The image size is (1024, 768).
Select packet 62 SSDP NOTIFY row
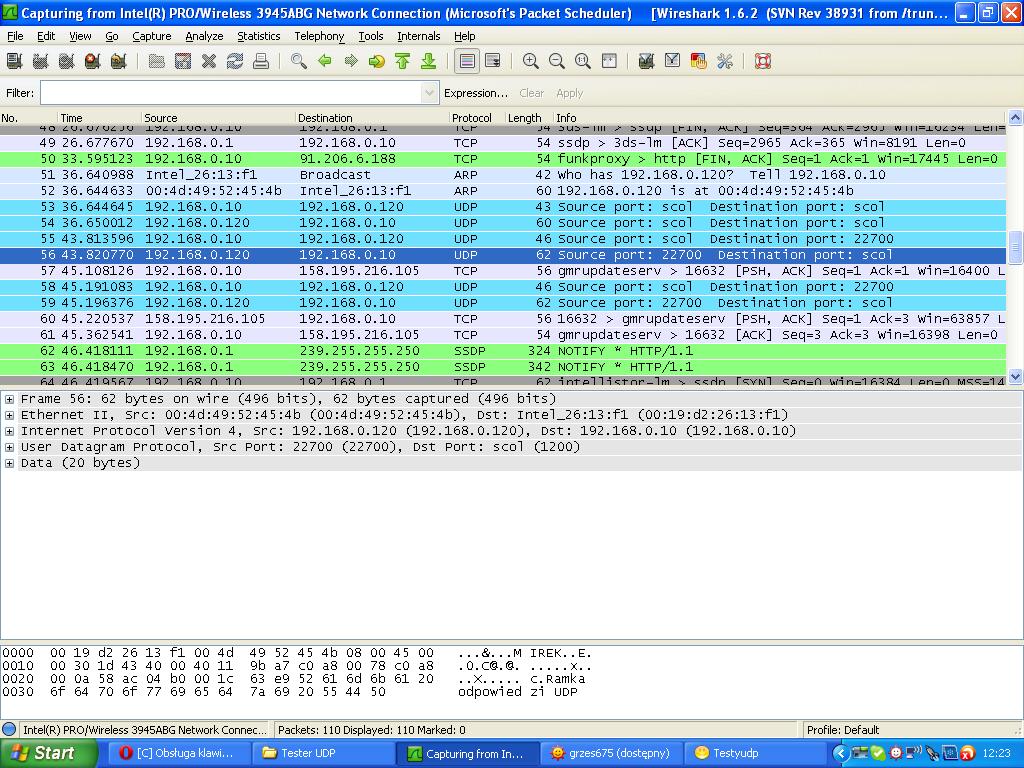pos(503,351)
